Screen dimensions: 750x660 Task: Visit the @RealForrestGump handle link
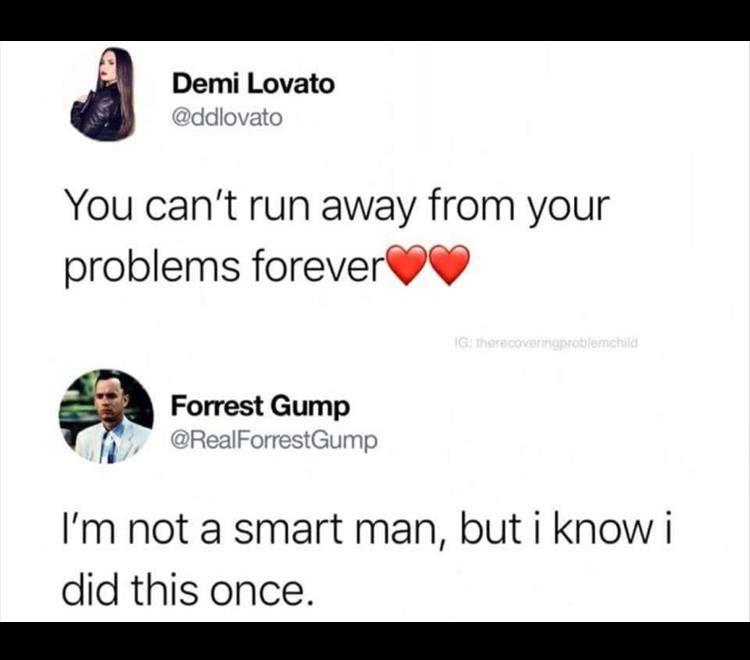pyautogui.click(x=274, y=440)
